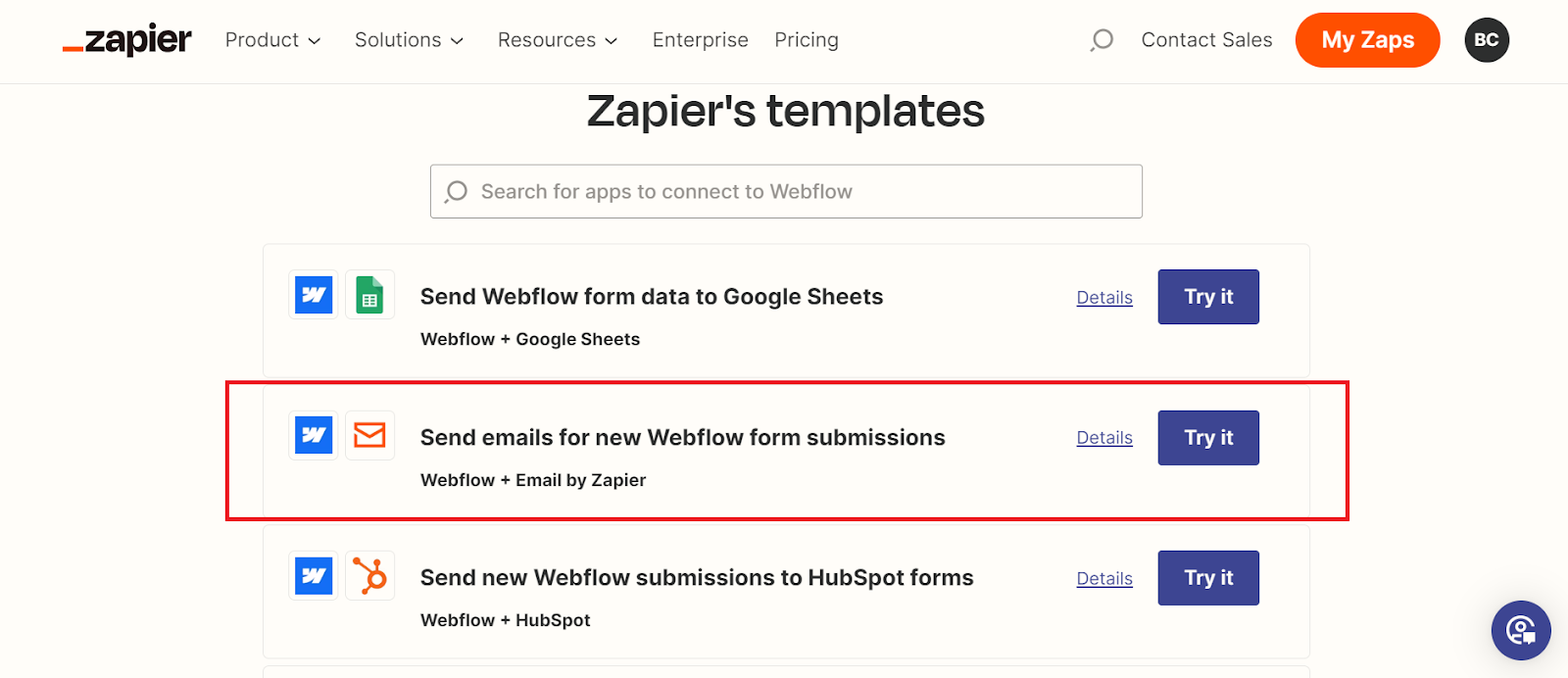Click the Email by Zapier envelope icon
This screenshot has width=1568, height=678.
click(369, 435)
